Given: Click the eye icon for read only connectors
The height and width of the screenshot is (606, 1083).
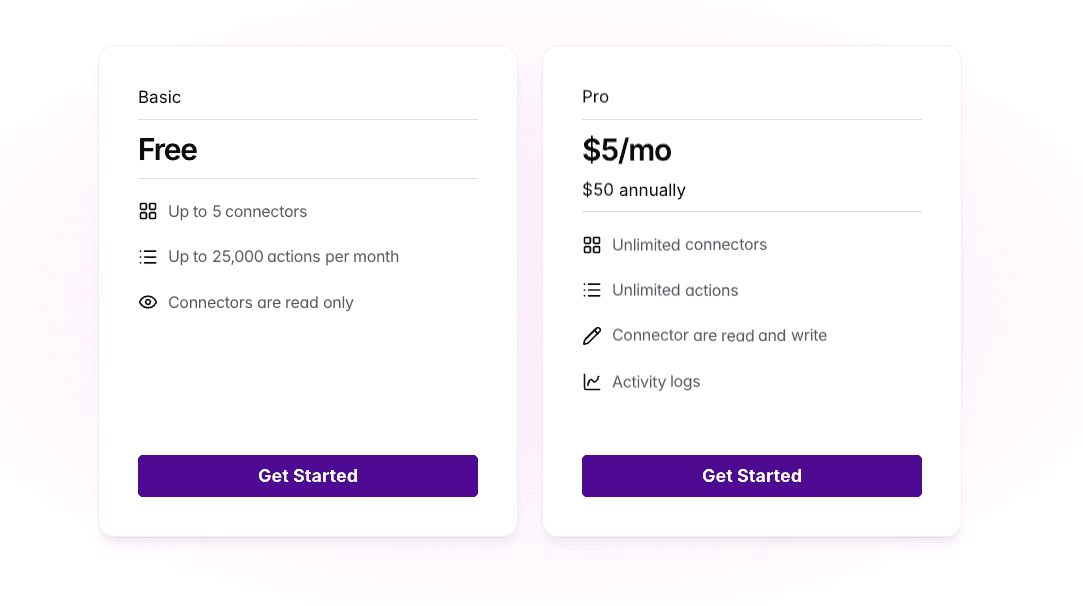Looking at the screenshot, I should pos(148,302).
